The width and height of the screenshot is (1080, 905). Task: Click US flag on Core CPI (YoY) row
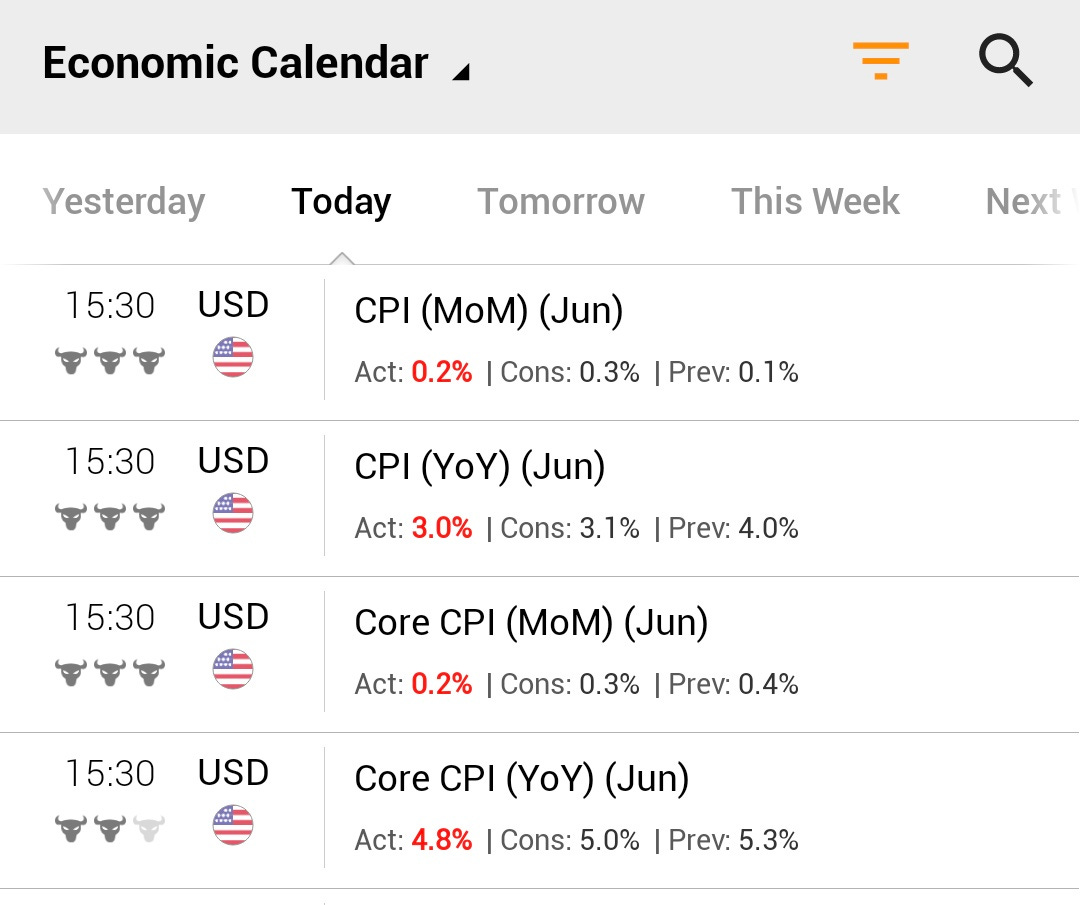(x=233, y=825)
